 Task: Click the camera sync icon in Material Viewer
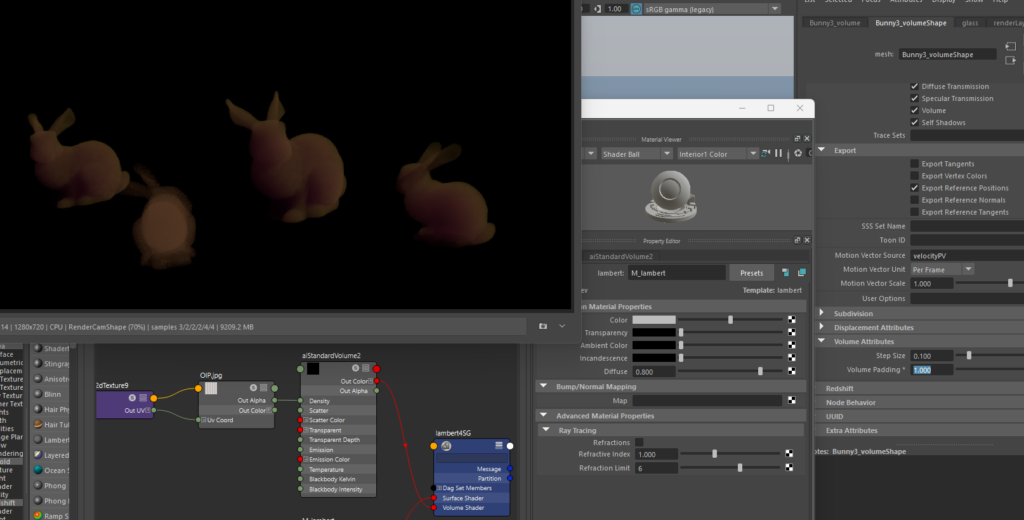click(x=765, y=154)
